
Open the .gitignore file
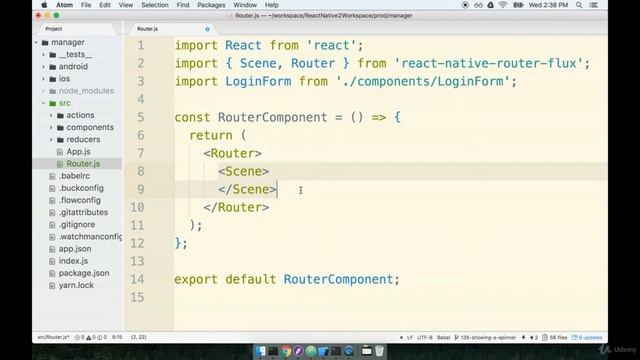click(x=77, y=224)
